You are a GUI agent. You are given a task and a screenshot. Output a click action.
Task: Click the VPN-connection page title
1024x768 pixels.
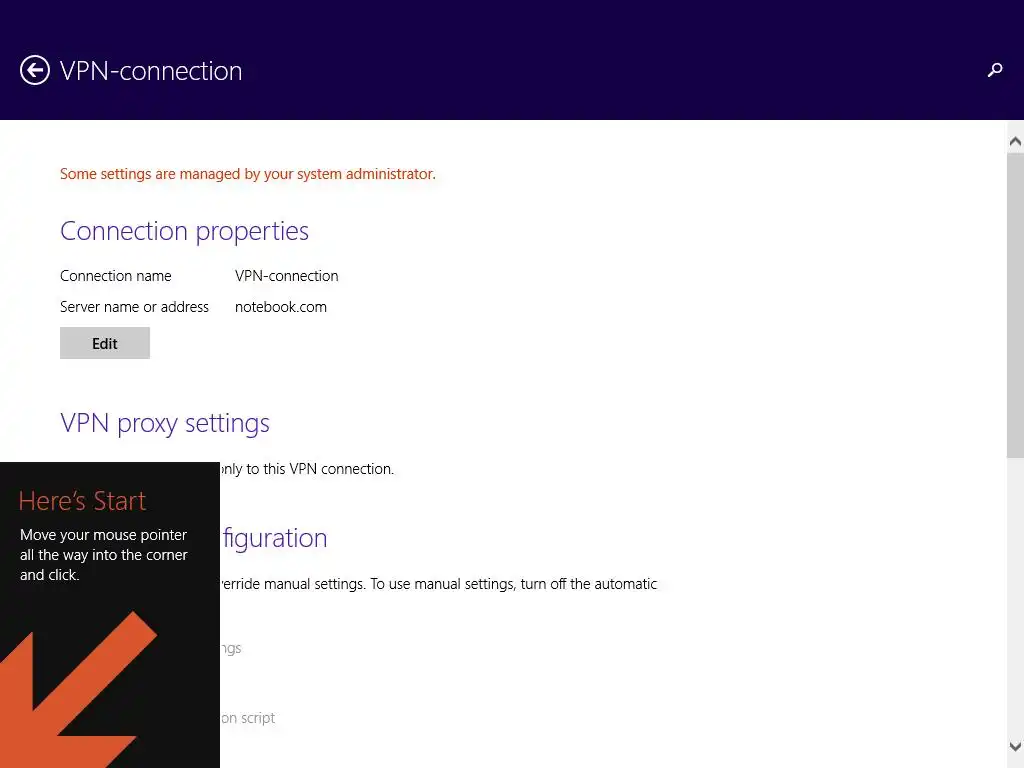point(151,71)
